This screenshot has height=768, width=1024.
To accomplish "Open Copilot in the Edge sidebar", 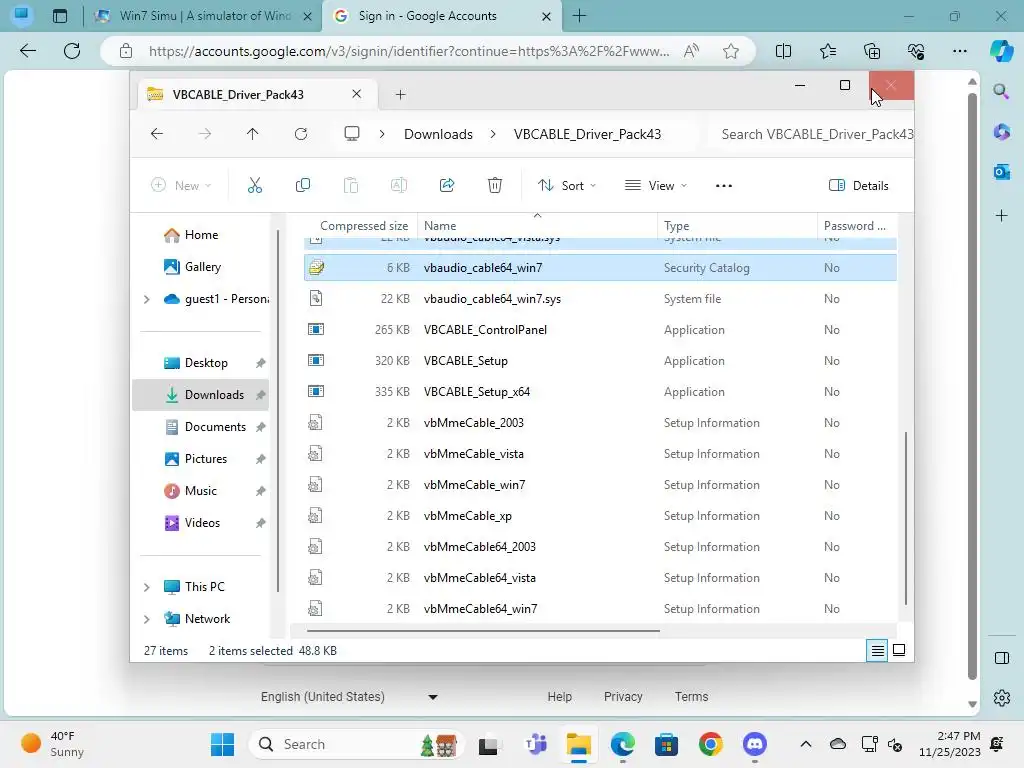I will [x=1001, y=51].
